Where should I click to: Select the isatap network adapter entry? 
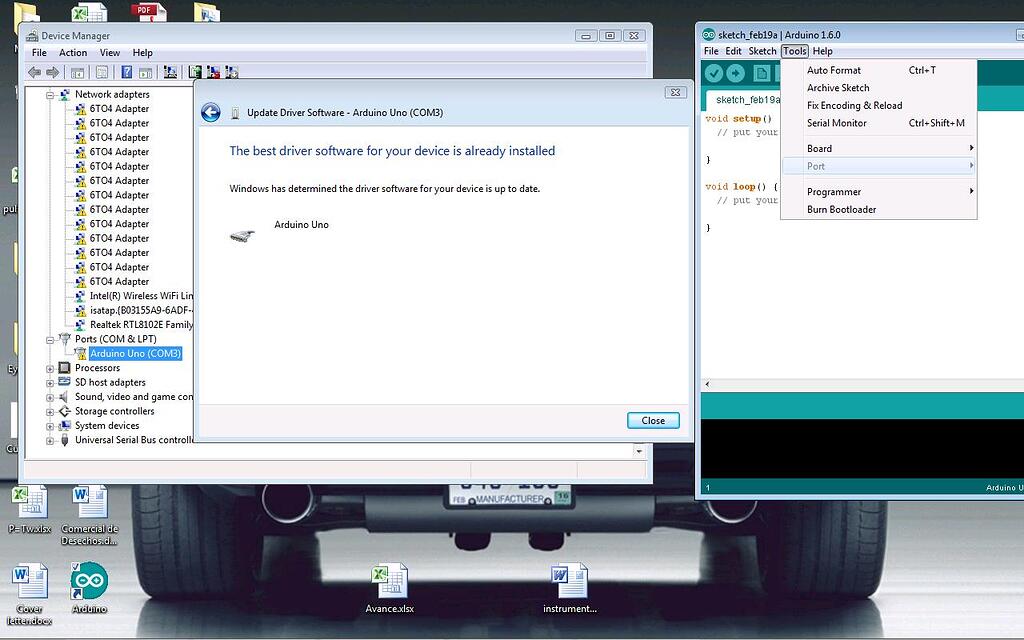pyautogui.click(x=141, y=310)
